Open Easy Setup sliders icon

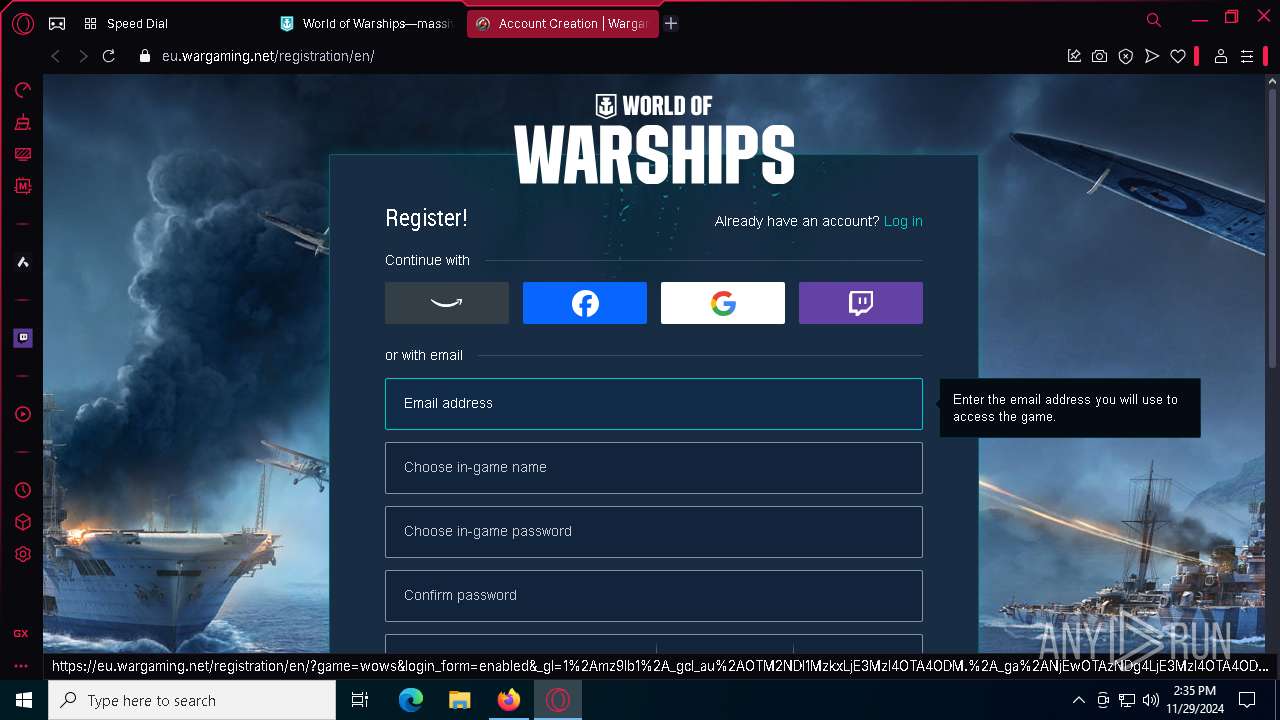[x=1247, y=56]
